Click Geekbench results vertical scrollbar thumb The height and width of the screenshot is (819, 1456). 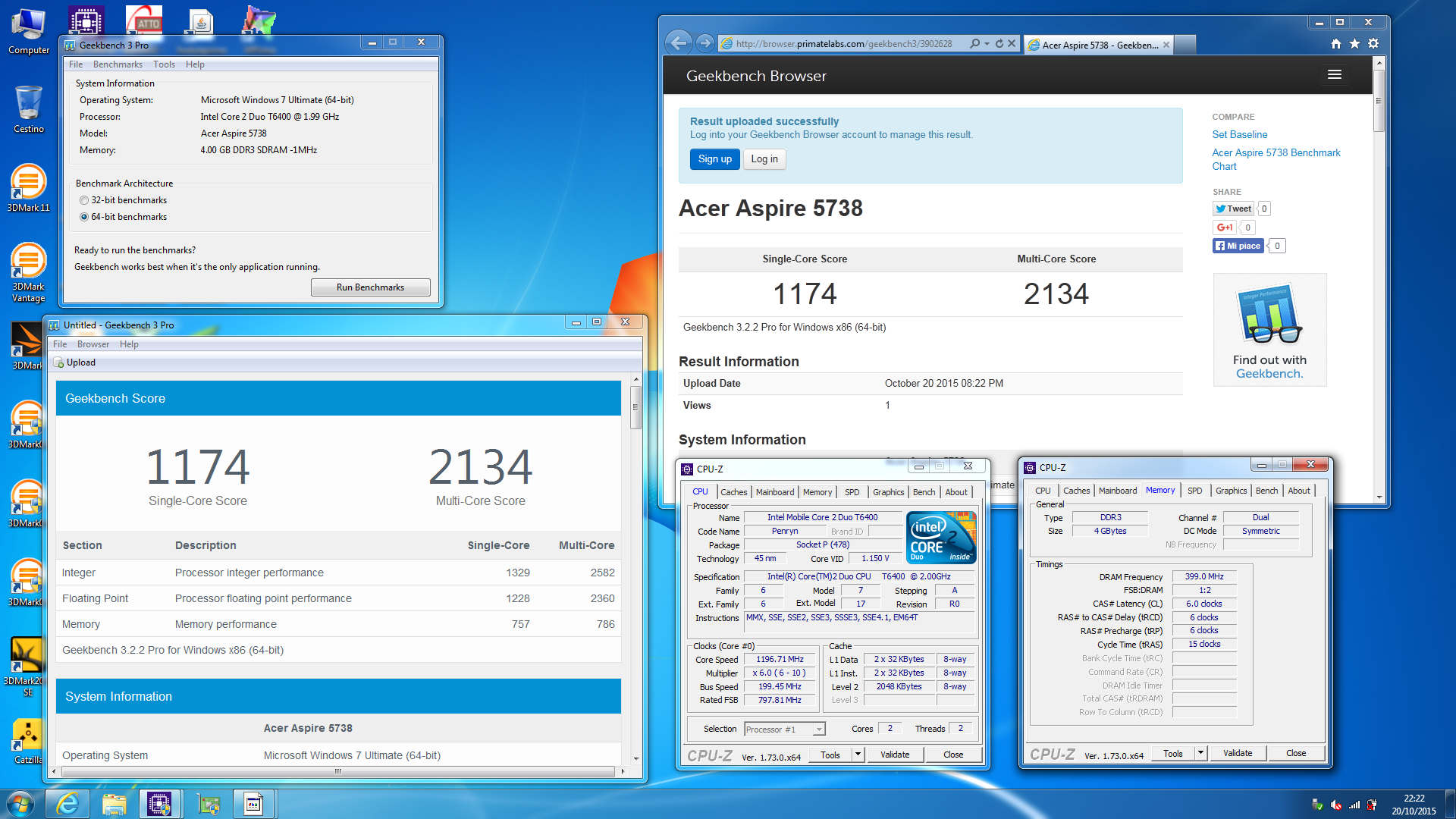[635, 407]
